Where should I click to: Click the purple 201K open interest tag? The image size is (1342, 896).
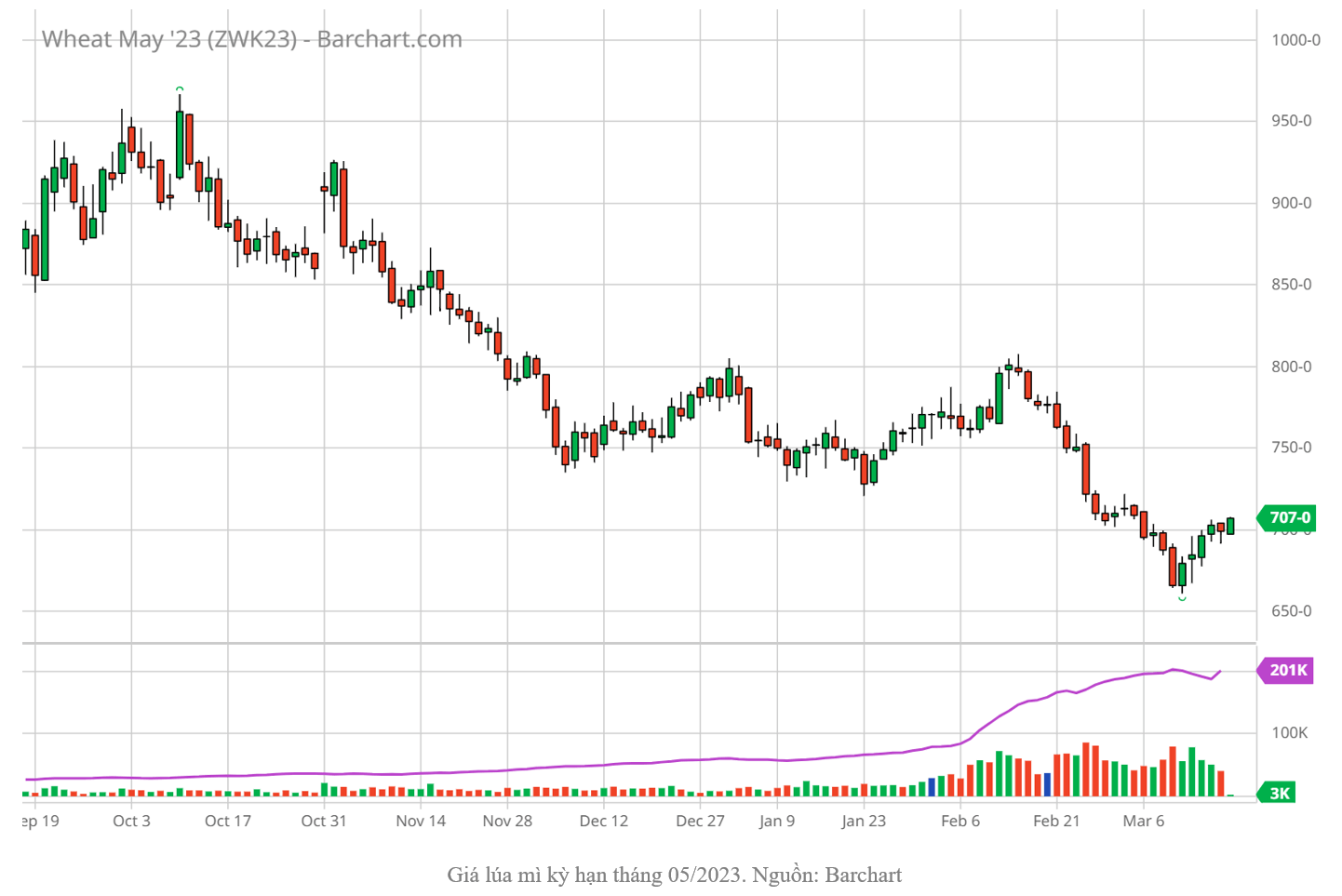(x=1285, y=670)
